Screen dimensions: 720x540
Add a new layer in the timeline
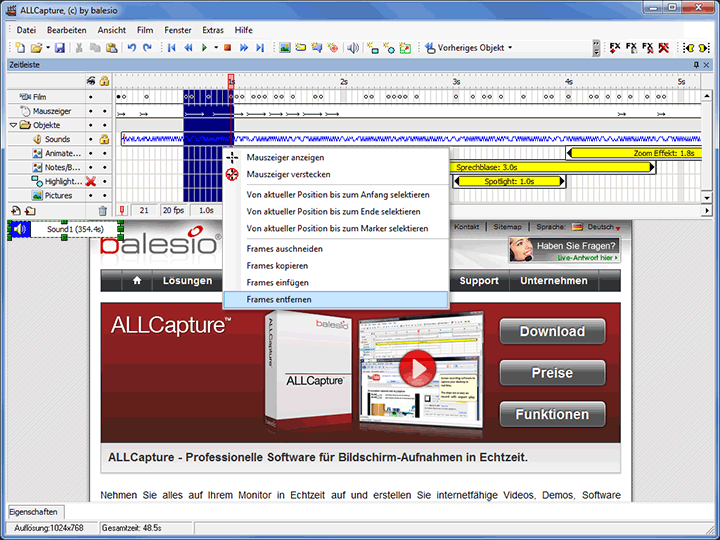[16, 211]
